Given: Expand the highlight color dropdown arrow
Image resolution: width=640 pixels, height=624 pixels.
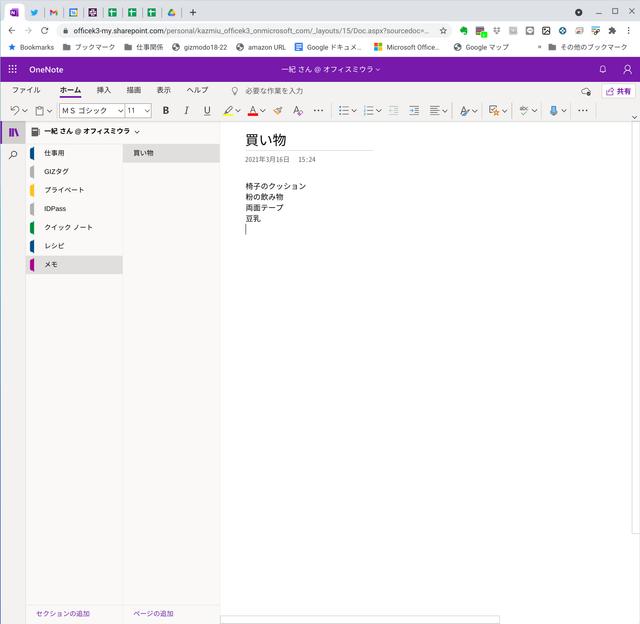Looking at the screenshot, I should tap(238, 111).
